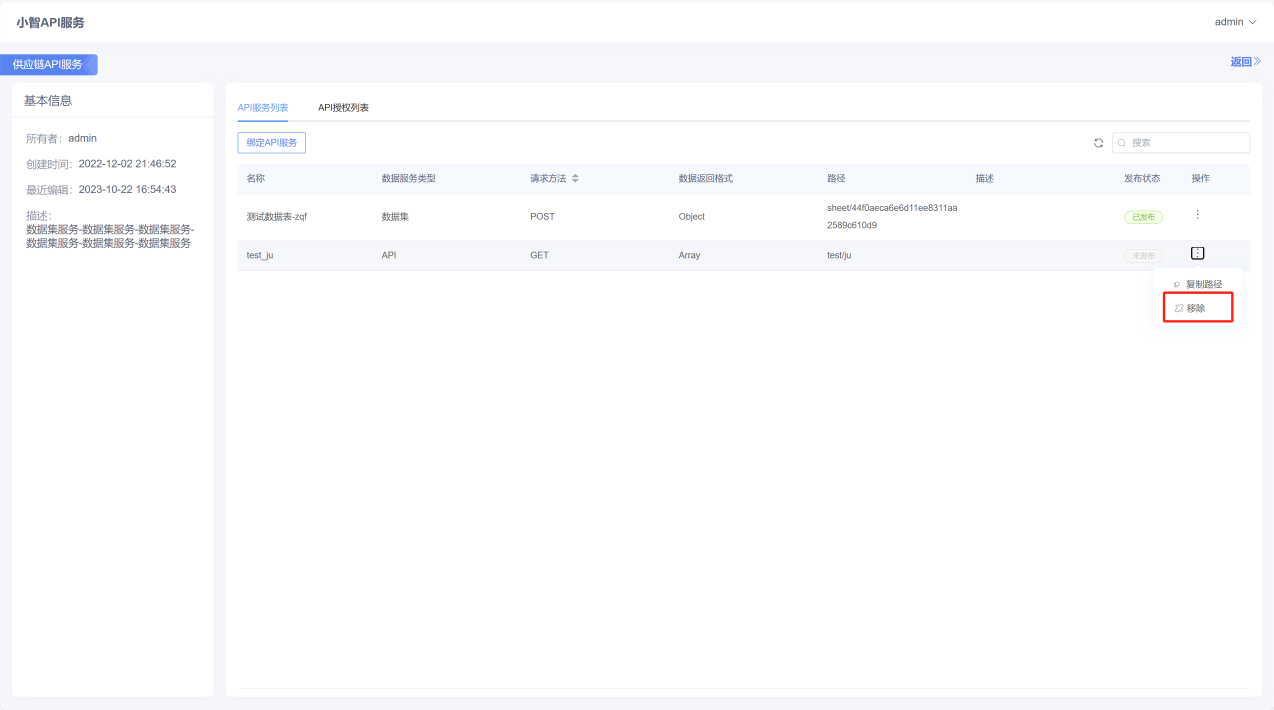Click the name cell test_ju
1274x710 pixels.
click(260, 255)
